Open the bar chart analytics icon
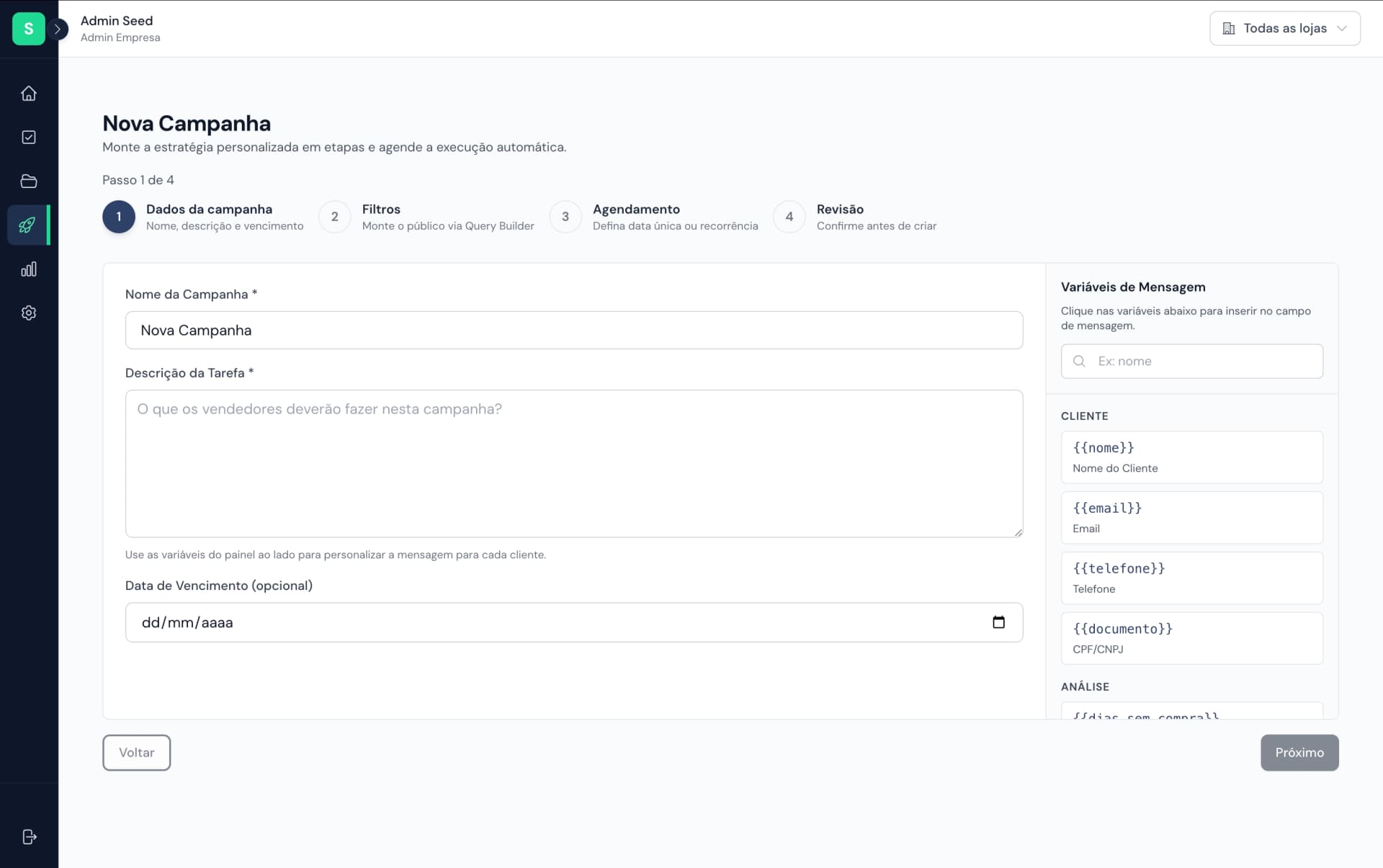The width and height of the screenshot is (1383, 868). (29, 269)
